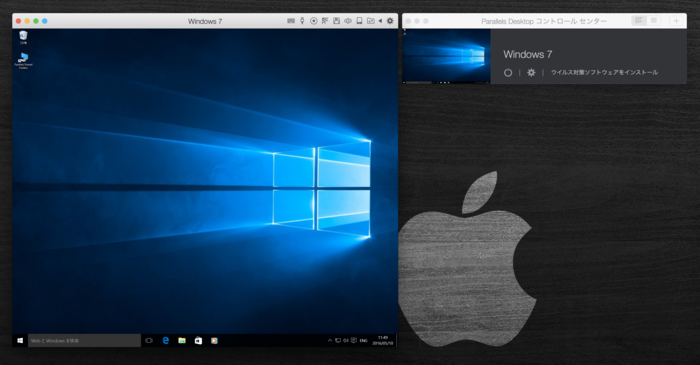Click the keyboard icon in the Windows 7 VM title bar

pos(291,21)
